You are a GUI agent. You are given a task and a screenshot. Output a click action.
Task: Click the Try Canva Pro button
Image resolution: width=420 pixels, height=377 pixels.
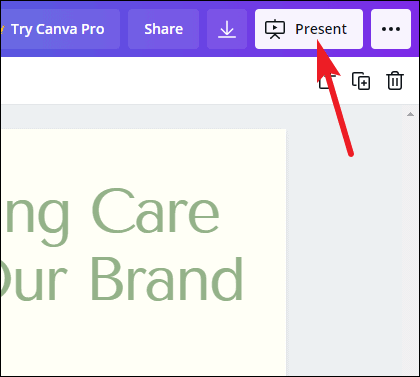tap(60, 29)
